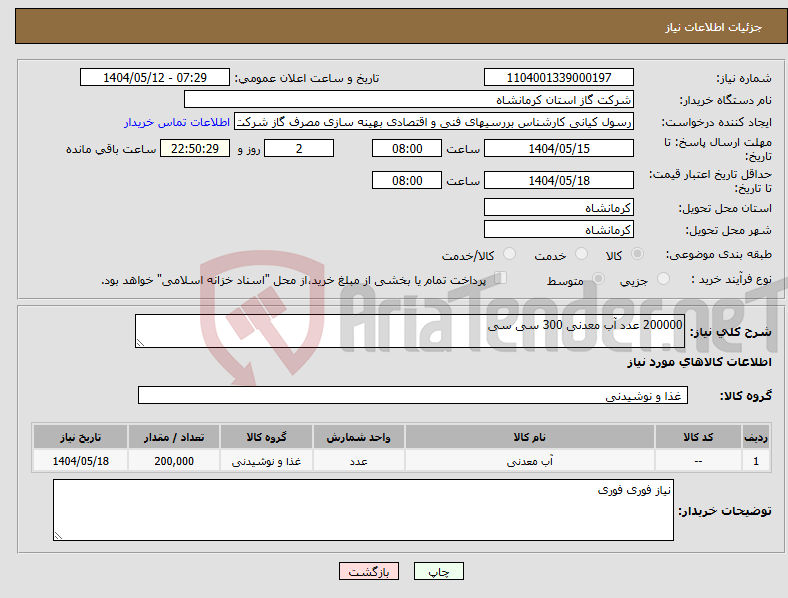
Task: Click the unit cell عدد
Action: coord(359,461)
